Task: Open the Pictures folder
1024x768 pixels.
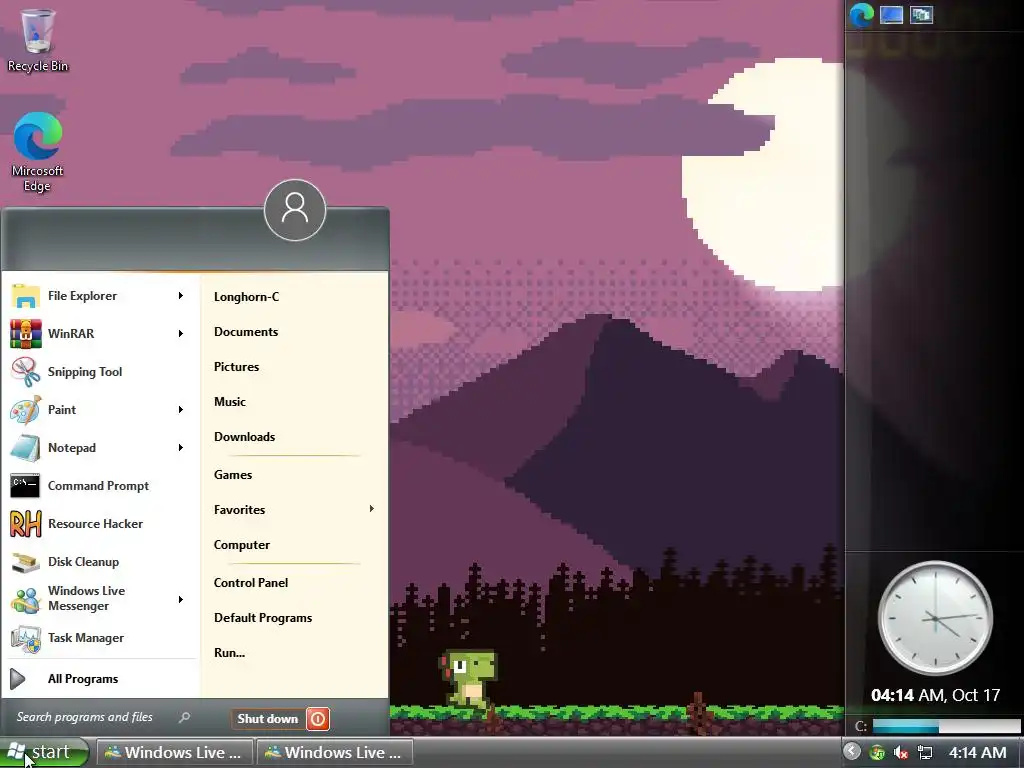Action: tap(236, 367)
